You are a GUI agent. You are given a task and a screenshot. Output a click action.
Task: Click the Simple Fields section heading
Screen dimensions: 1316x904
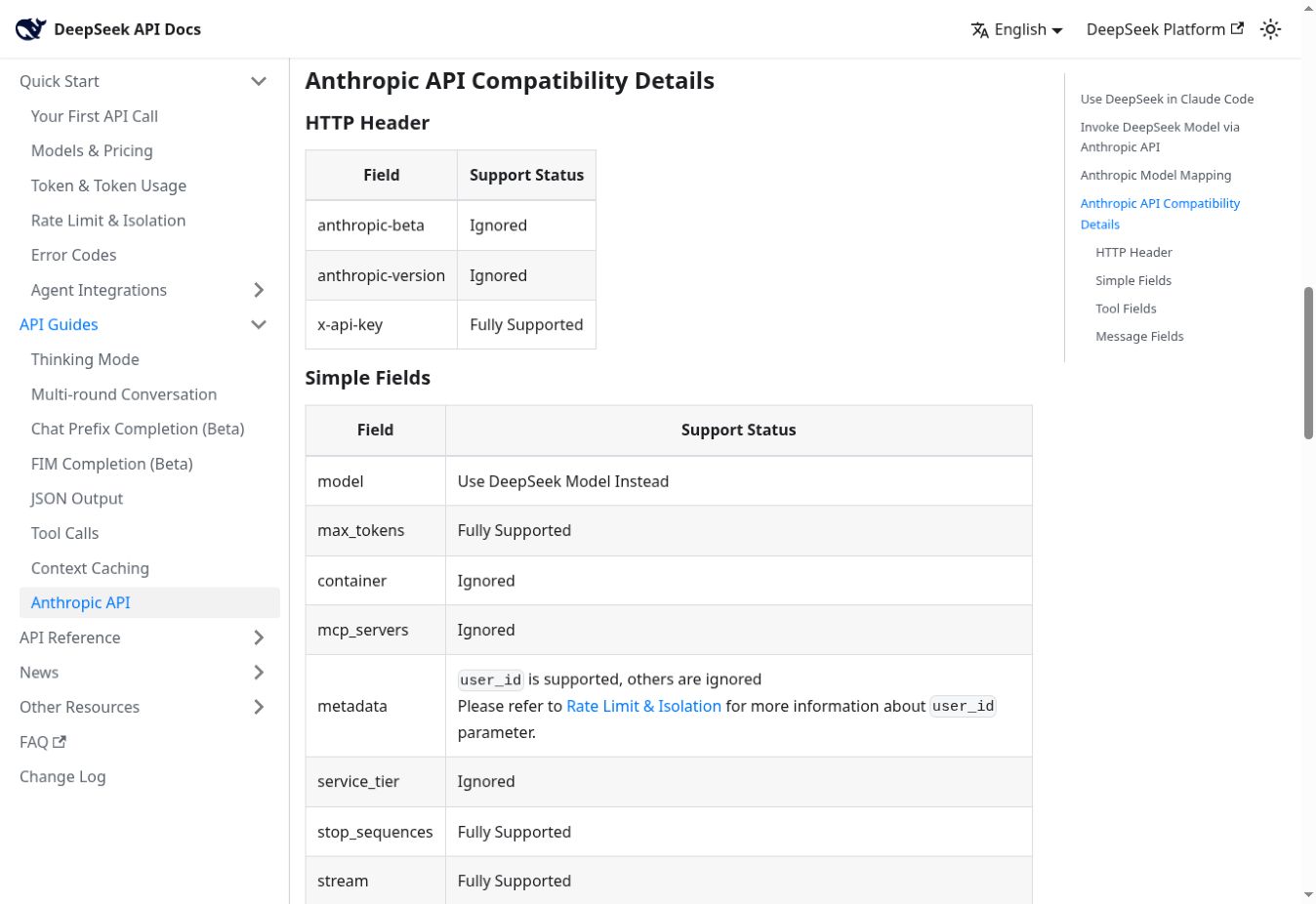(368, 378)
